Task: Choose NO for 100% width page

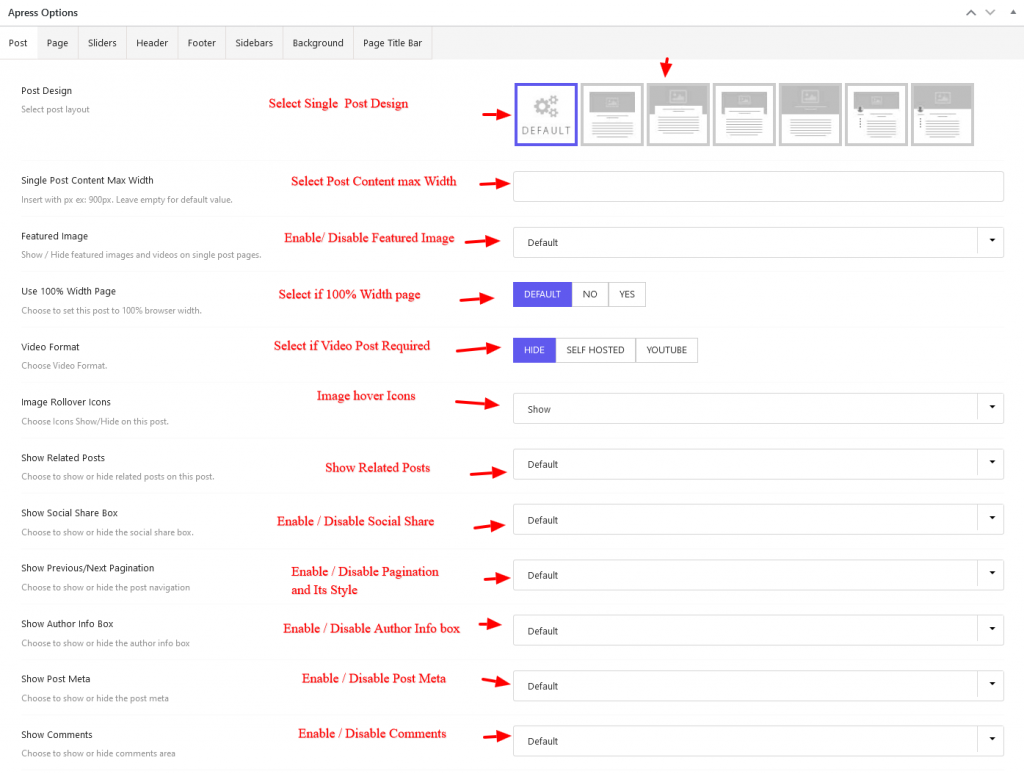Action: tap(589, 294)
